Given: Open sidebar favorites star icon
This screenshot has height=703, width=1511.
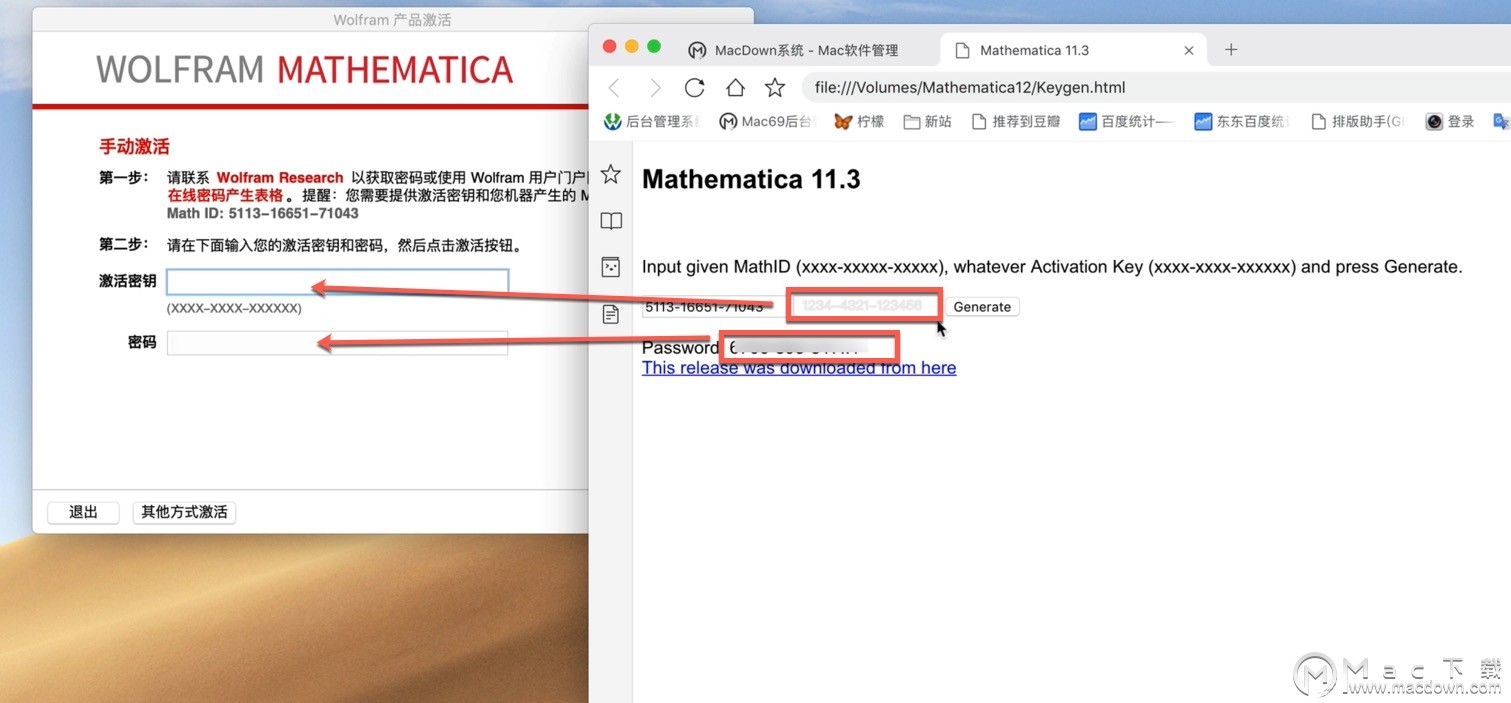Looking at the screenshot, I should (611, 174).
